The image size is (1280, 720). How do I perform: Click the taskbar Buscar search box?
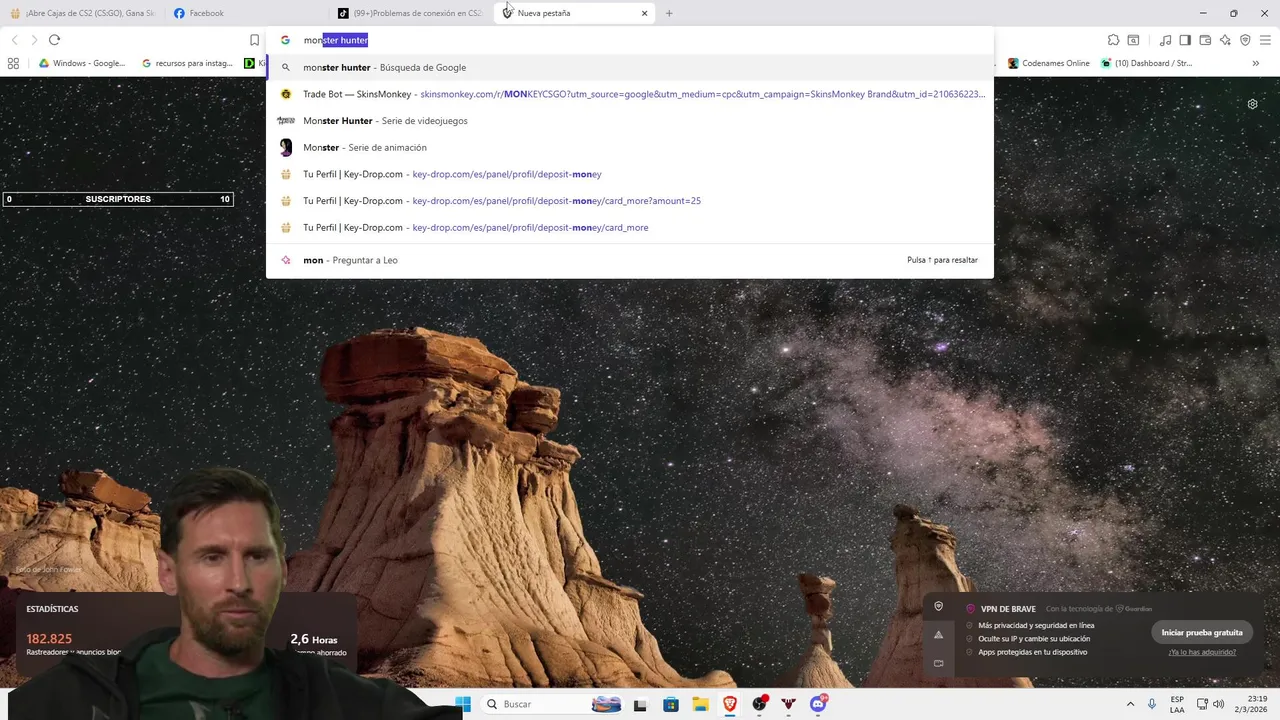coord(552,704)
